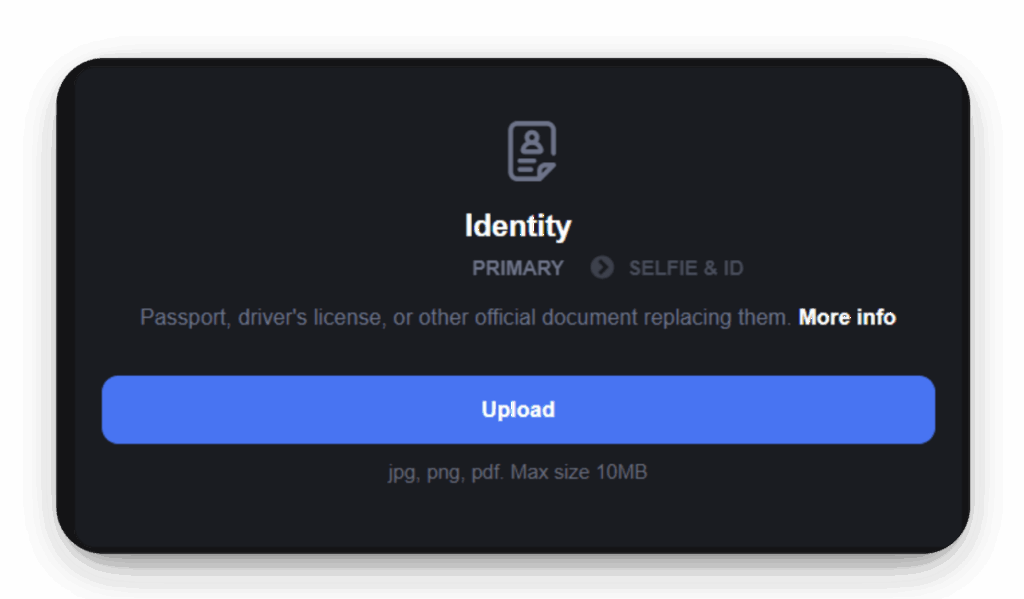Screen dimensions: 1024x599
Task: Click the identity document icon
Action: coord(532,151)
